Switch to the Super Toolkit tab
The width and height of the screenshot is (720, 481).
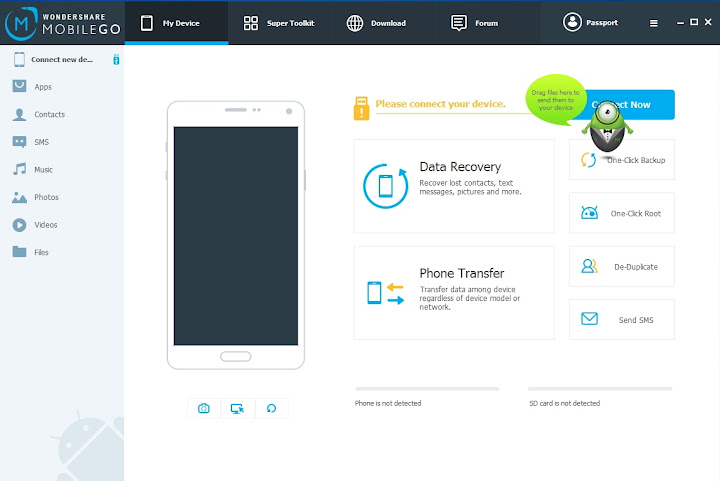279,22
